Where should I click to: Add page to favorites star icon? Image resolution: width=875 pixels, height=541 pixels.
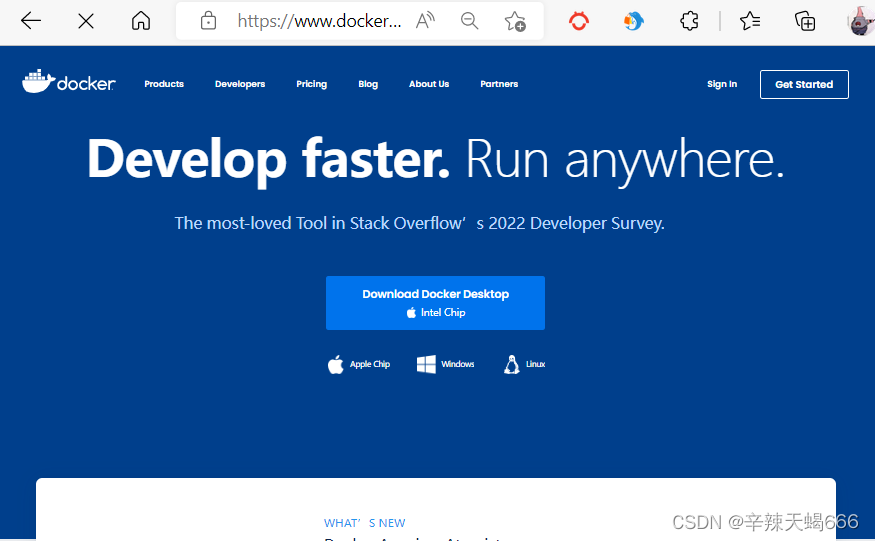click(515, 21)
